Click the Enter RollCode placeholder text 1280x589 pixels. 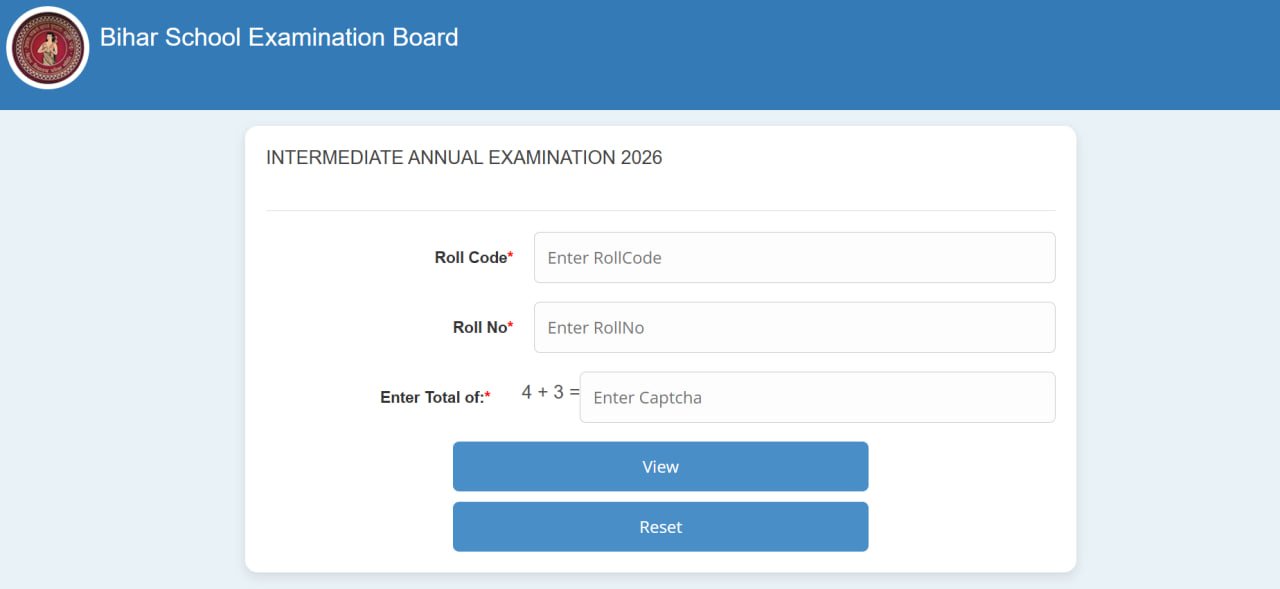(x=603, y=257)
